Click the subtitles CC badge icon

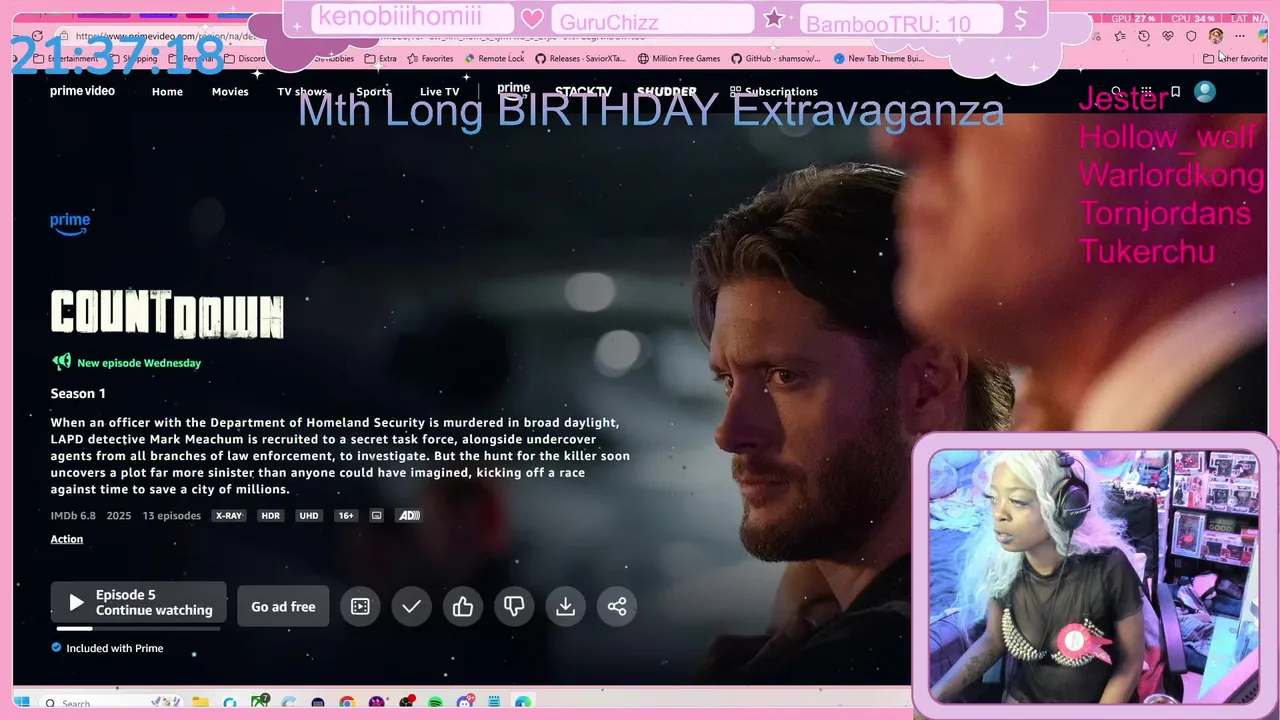[x=377, y=516]
